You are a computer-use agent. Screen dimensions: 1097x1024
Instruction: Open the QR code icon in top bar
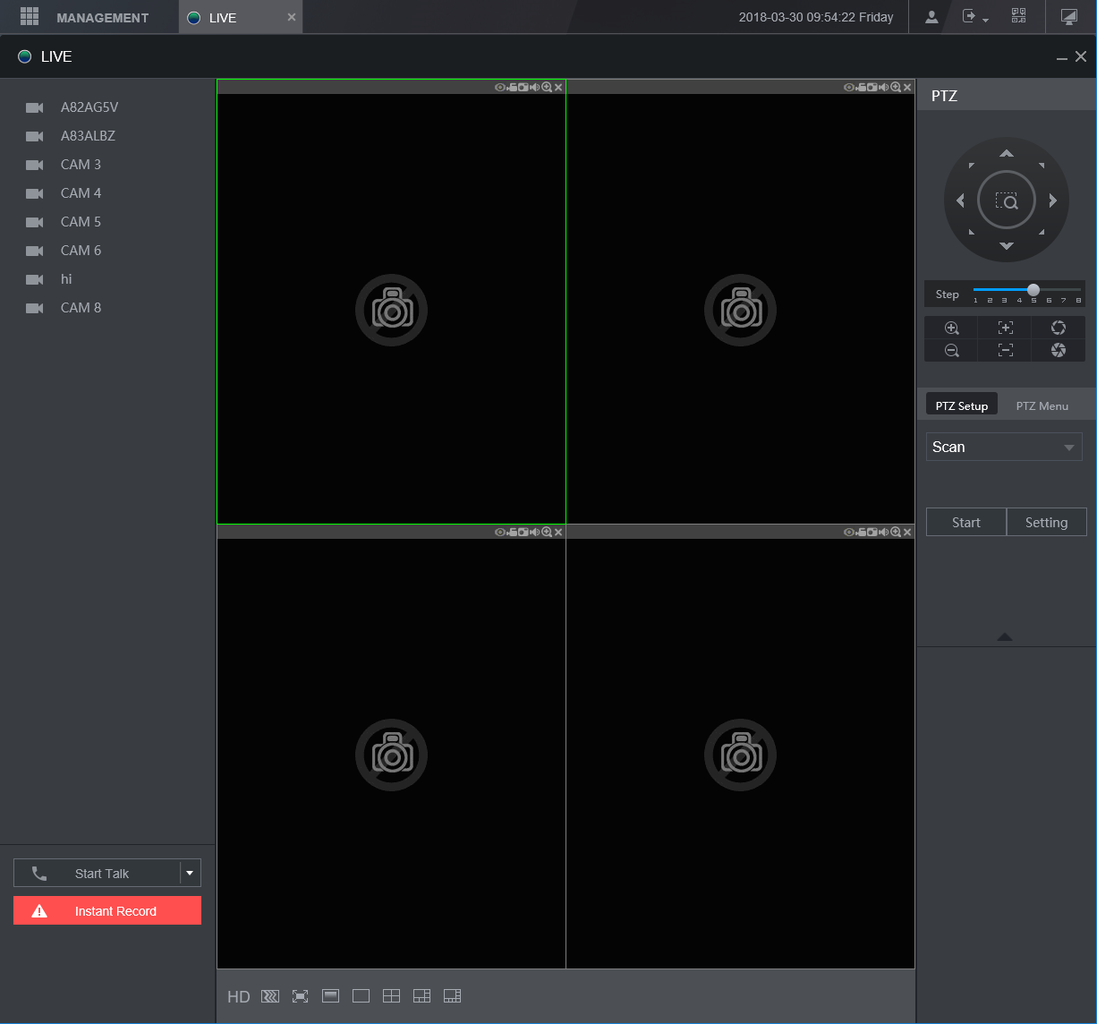coord(1018,17)
